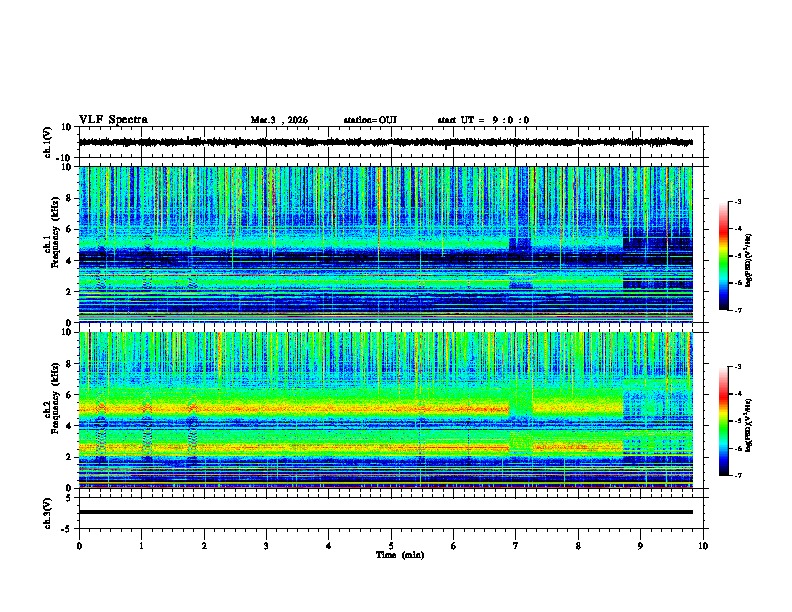Screen dimensions: 792x612
Task: Click the flat ch.3 voltage trace line
Action: pos(385,512)
